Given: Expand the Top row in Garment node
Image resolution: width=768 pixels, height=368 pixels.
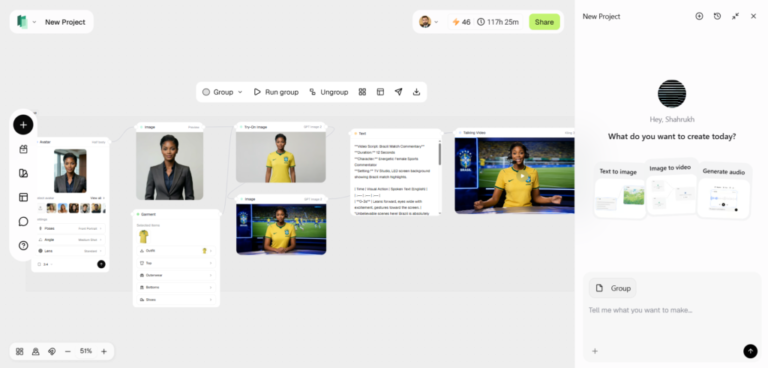Looking at the screenshot, I should click(x=176, y=263).
